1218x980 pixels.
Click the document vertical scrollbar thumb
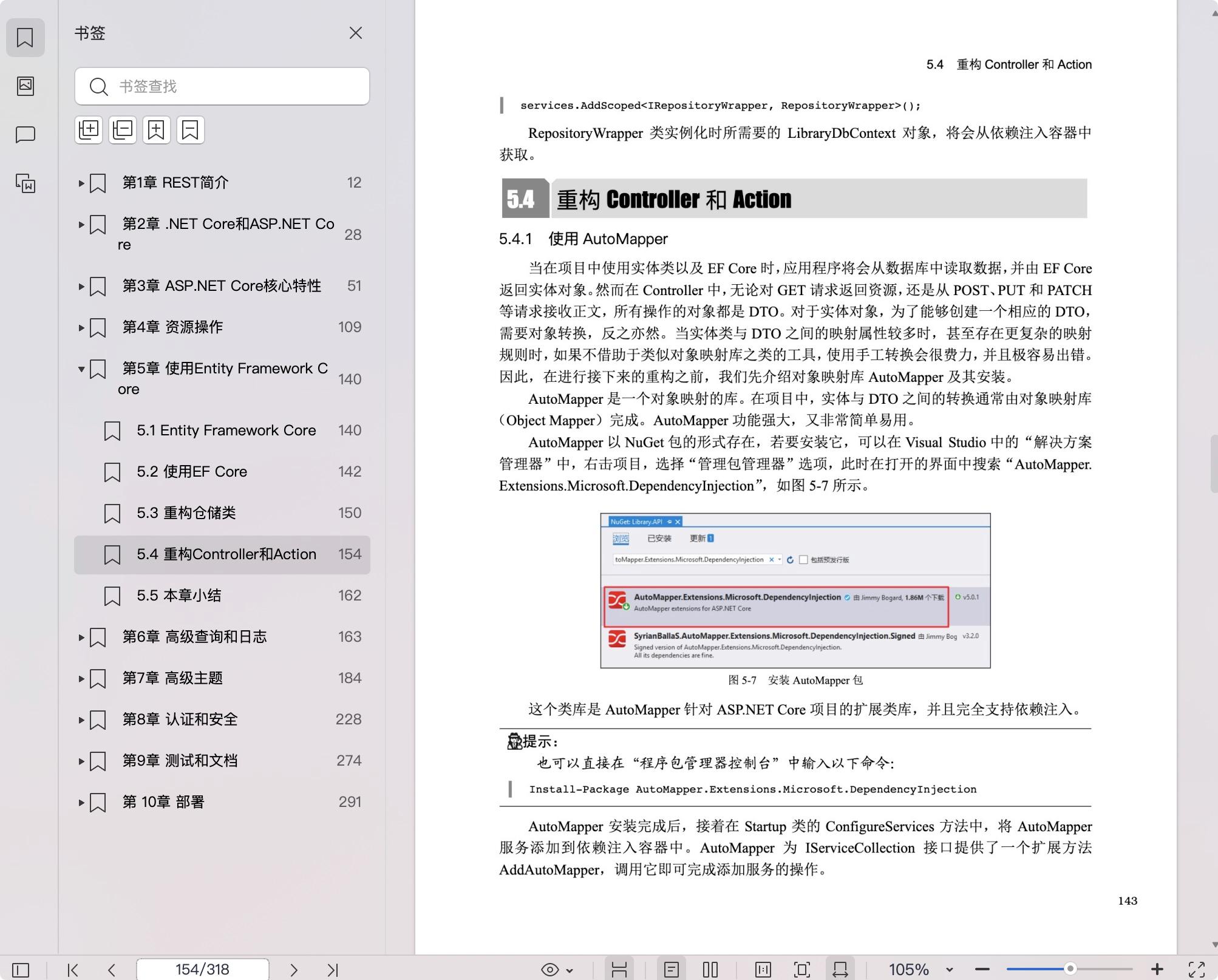(x=1214, y=463)
